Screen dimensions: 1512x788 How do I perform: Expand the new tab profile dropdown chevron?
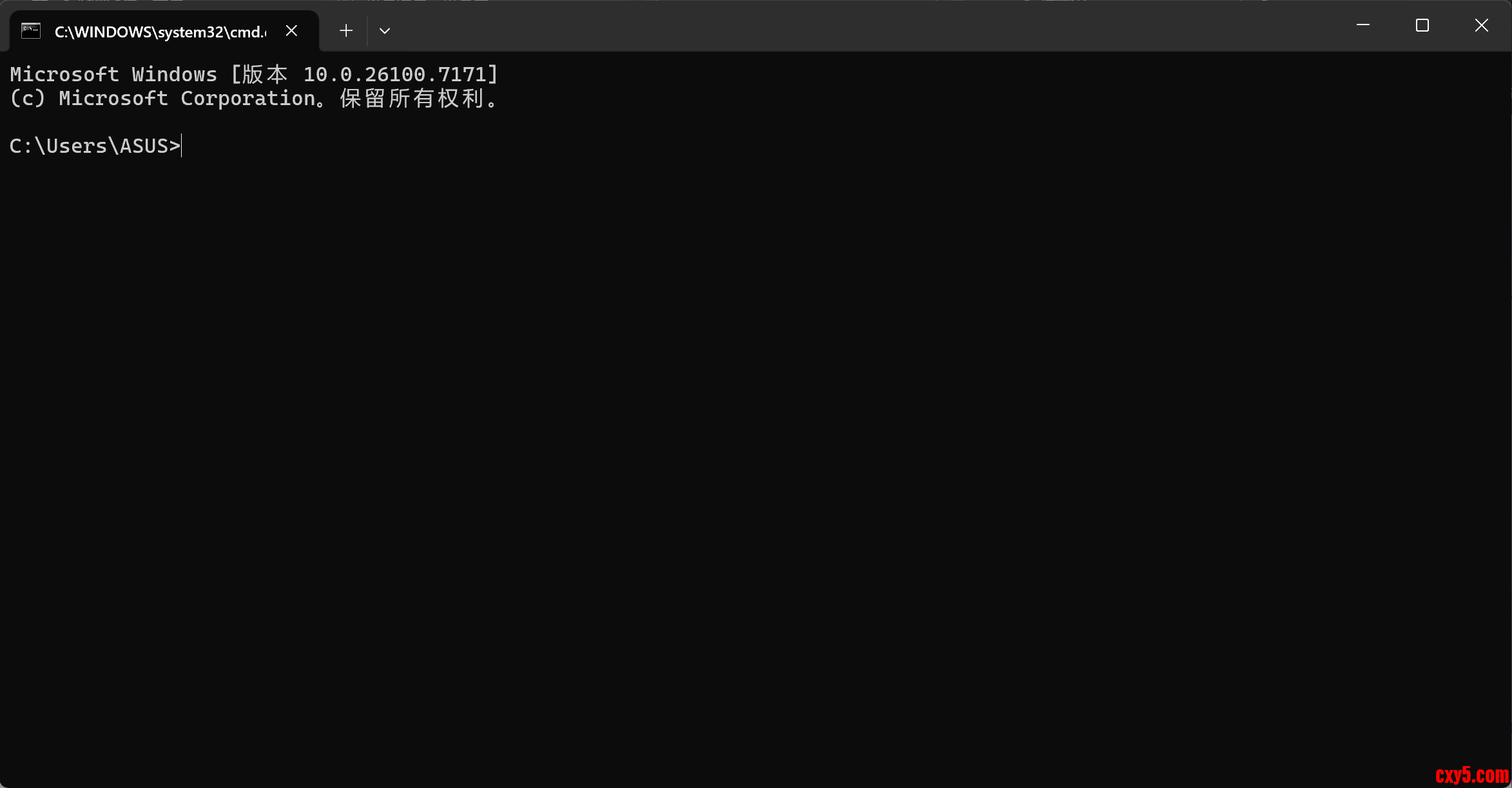click(x=385, y=30)
